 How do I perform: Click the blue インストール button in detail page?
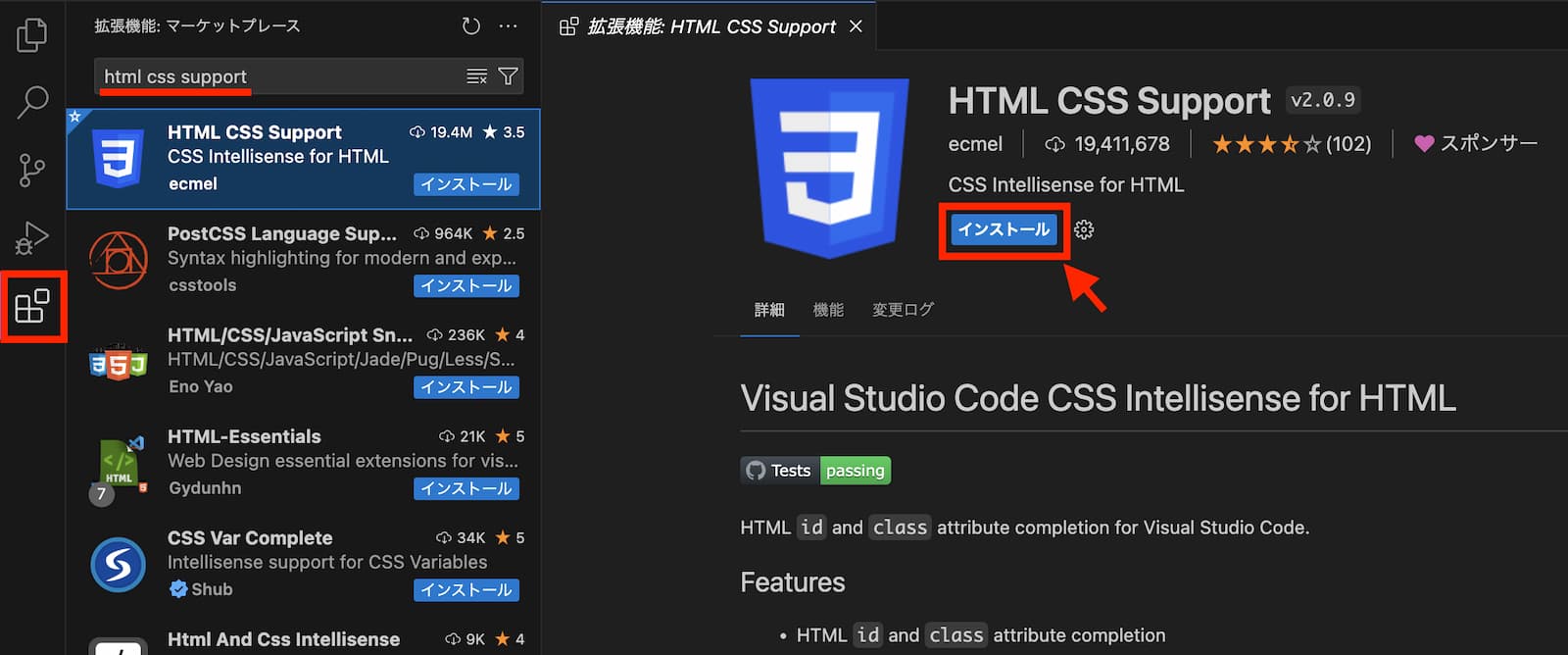point(1004,229)
